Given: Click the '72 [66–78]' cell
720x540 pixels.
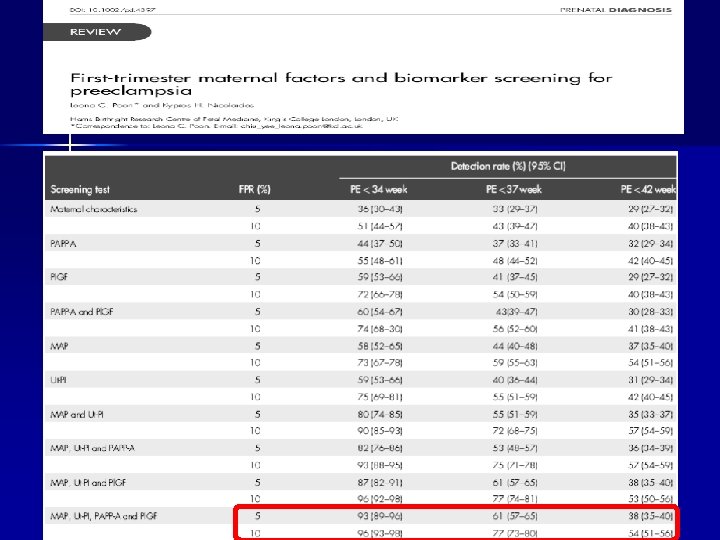Looking at the screenshot, I should 380,294.
